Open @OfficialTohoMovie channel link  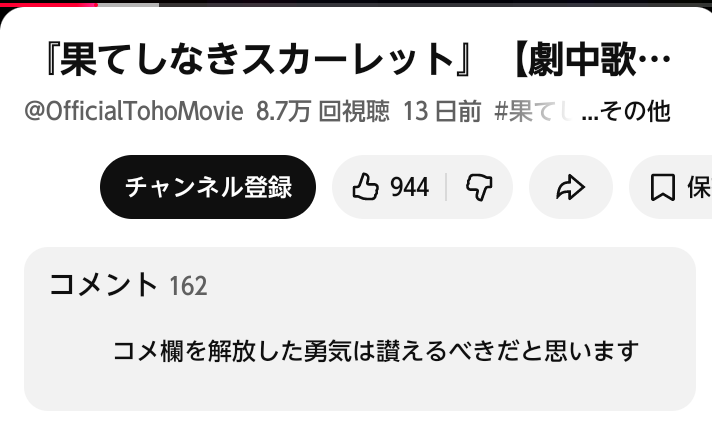pos(134,111)
